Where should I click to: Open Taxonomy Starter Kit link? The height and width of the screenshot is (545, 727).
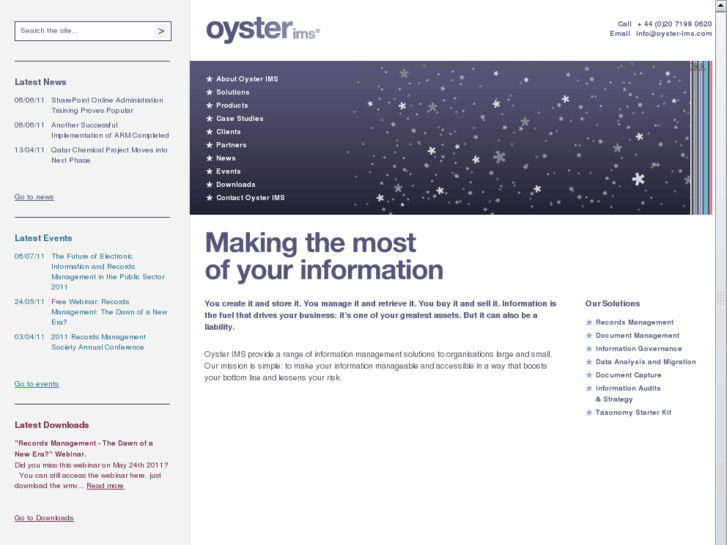[x=633, y=412]
